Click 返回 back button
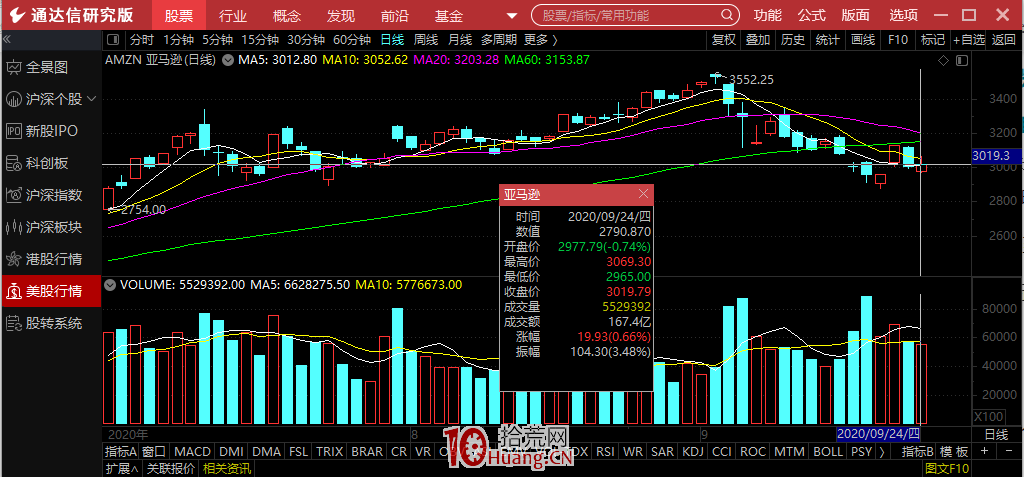This screenshot has width=1024, height=477. 1004,40
